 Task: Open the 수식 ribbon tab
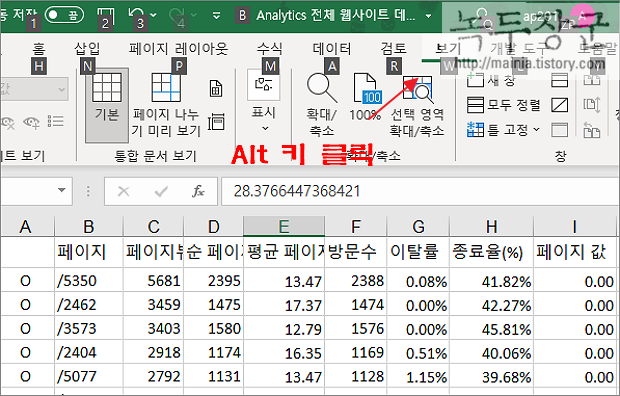269,49
